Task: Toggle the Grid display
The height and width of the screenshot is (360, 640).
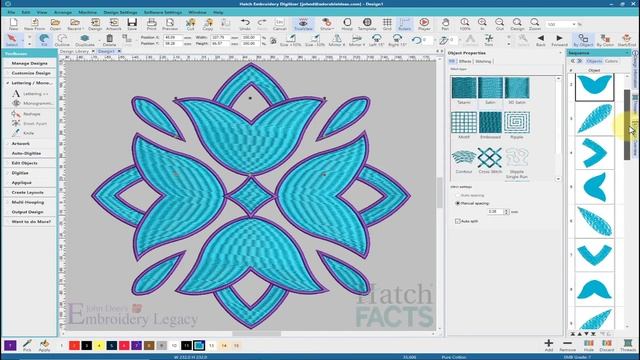Action: pos(387,24)
